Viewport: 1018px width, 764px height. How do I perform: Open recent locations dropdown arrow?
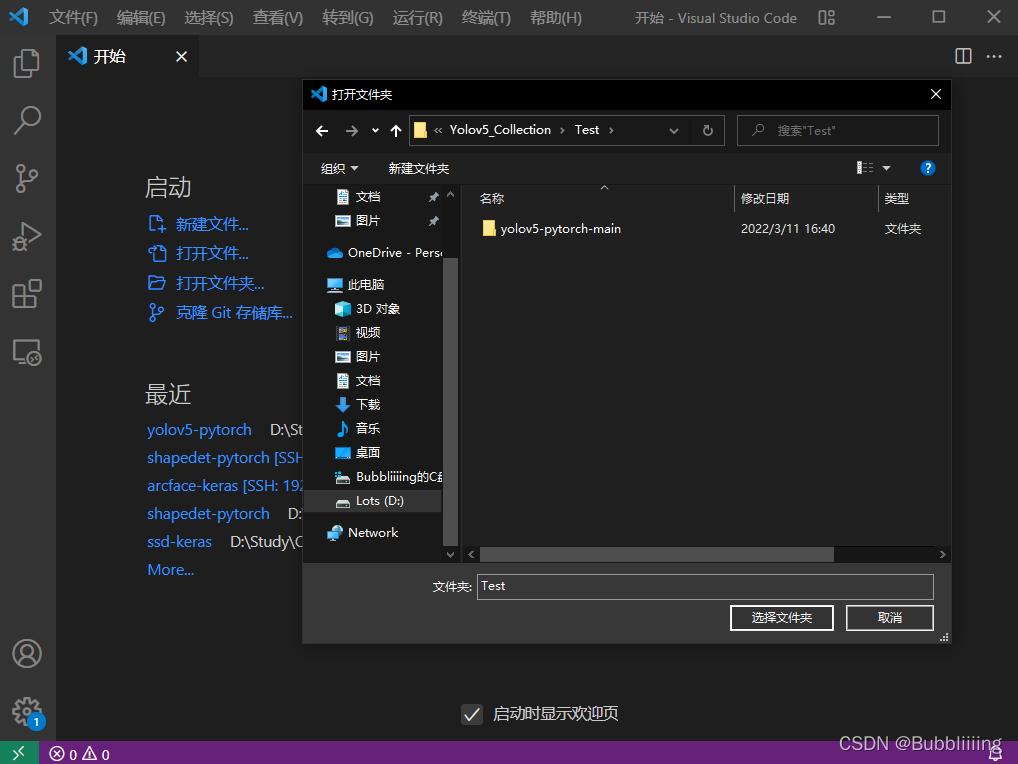pos(375,130)
